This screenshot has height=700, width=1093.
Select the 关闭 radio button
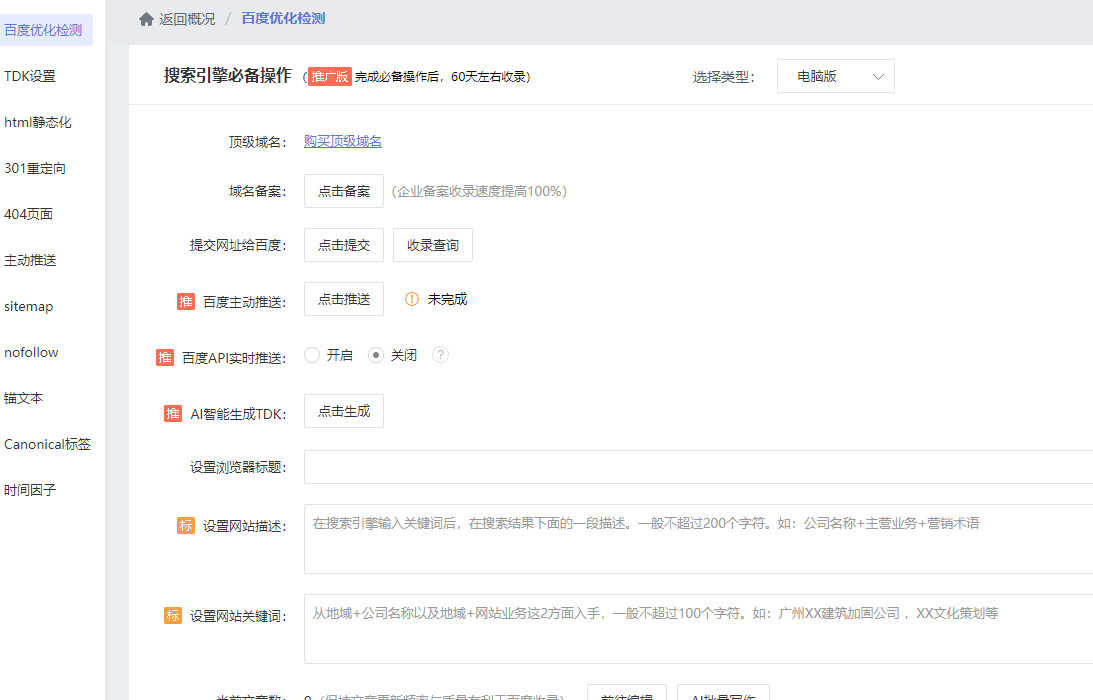(x=376, y=355)
